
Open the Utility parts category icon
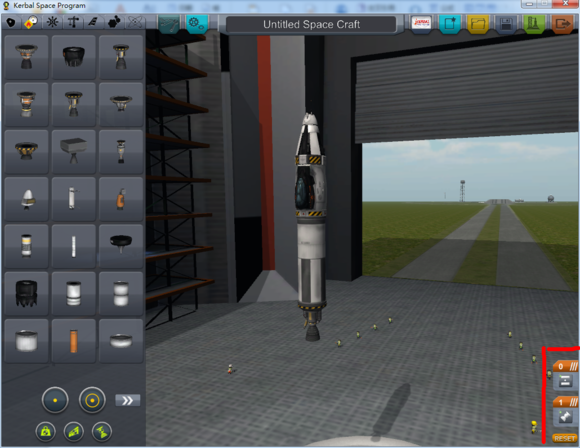pos(114,23)
